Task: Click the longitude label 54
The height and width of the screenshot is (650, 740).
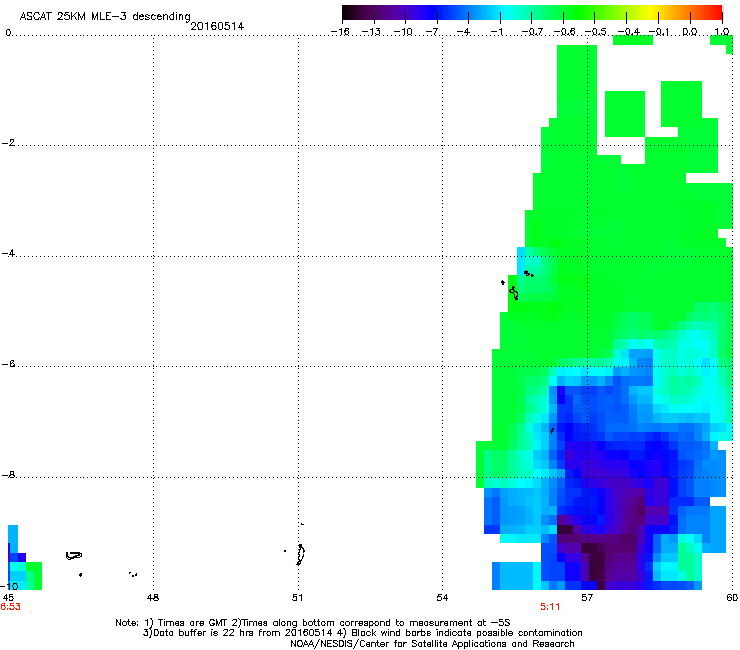Action: pos(442,598)
